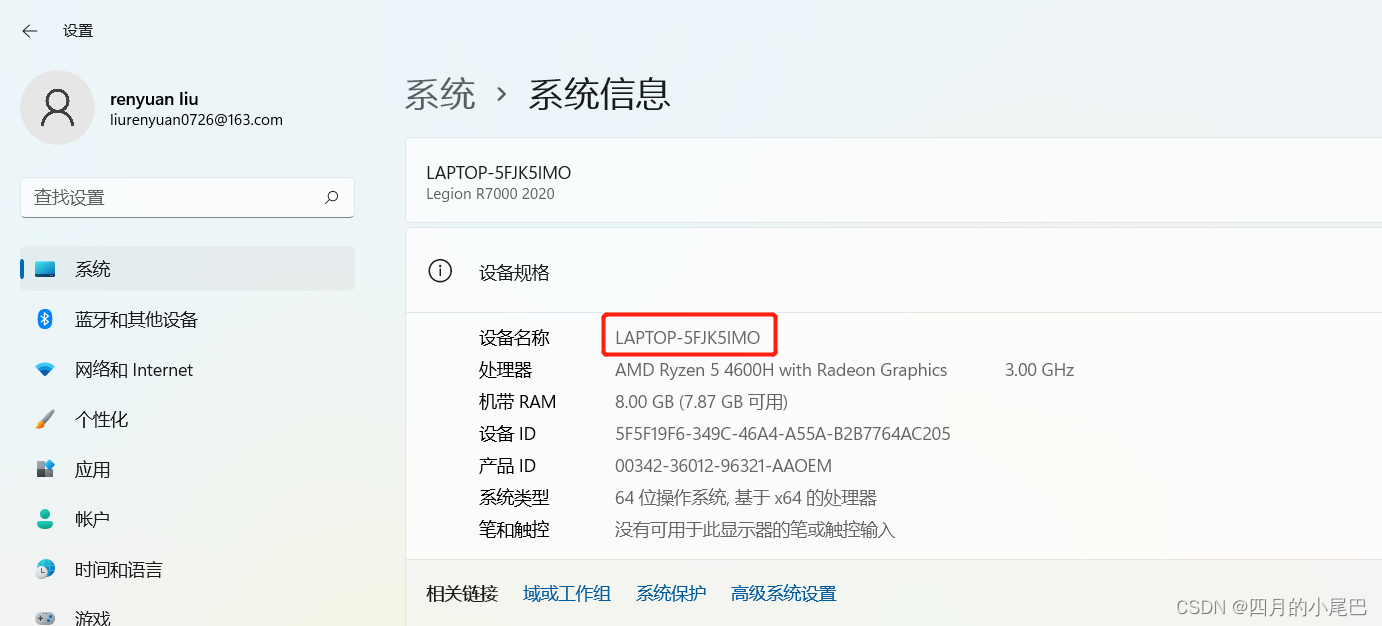Select 系统 in the settings sidebar
The height and width of the screenshot is (626, 1382).
pos(93,268)
